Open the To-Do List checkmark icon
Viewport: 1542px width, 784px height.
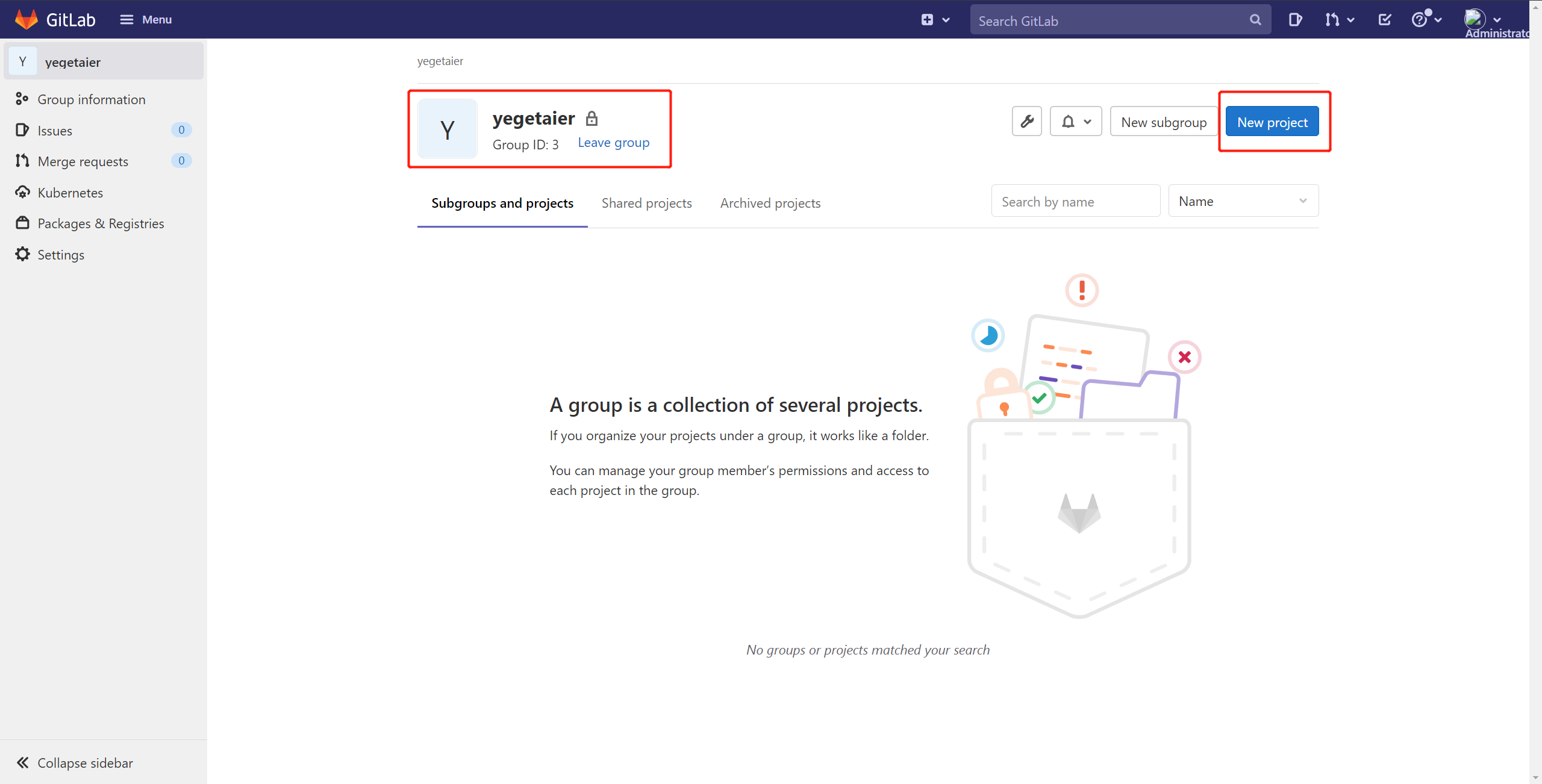coord(1384,20)
